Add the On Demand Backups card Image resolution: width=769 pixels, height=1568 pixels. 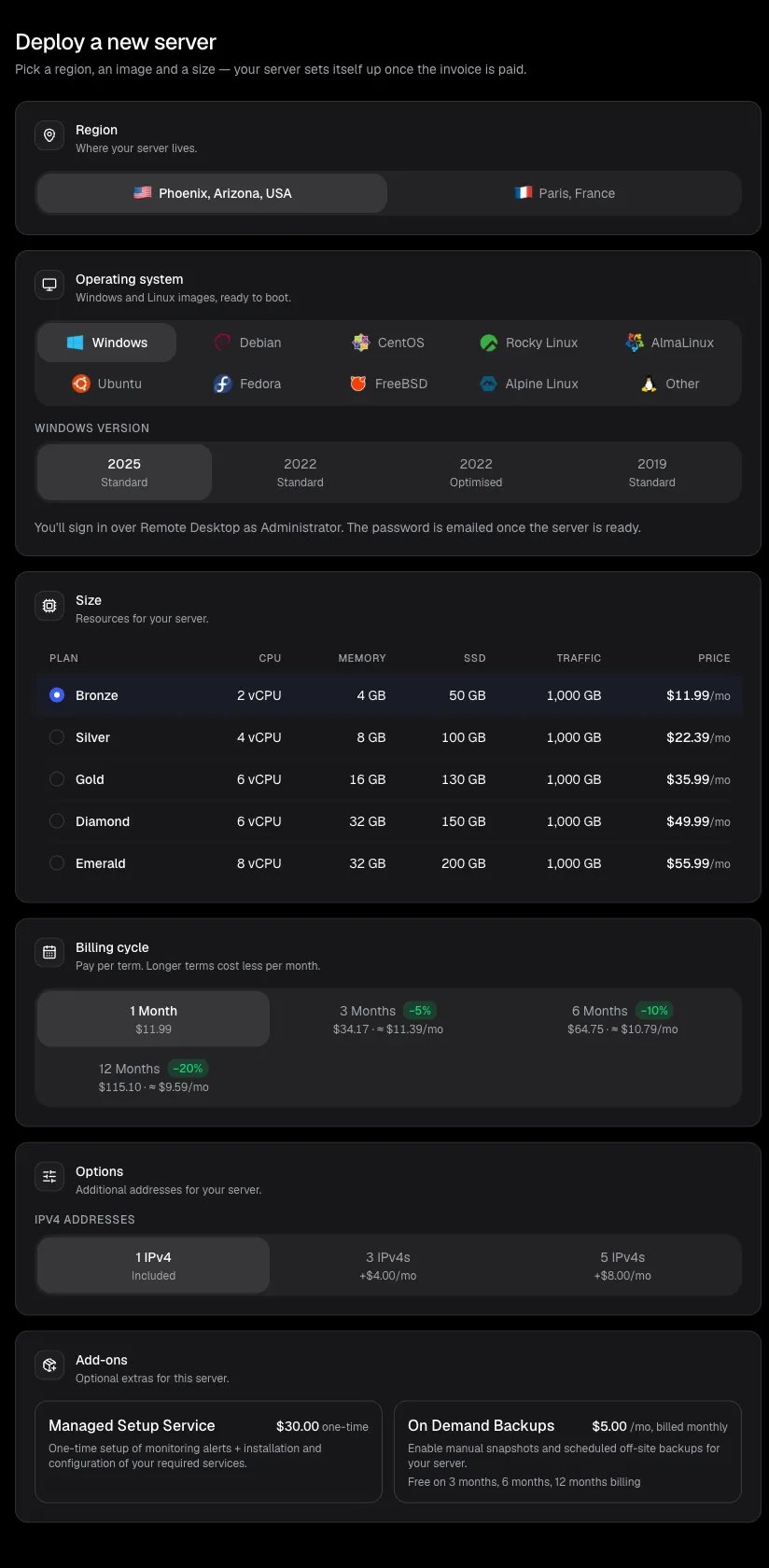(567, 1451)
